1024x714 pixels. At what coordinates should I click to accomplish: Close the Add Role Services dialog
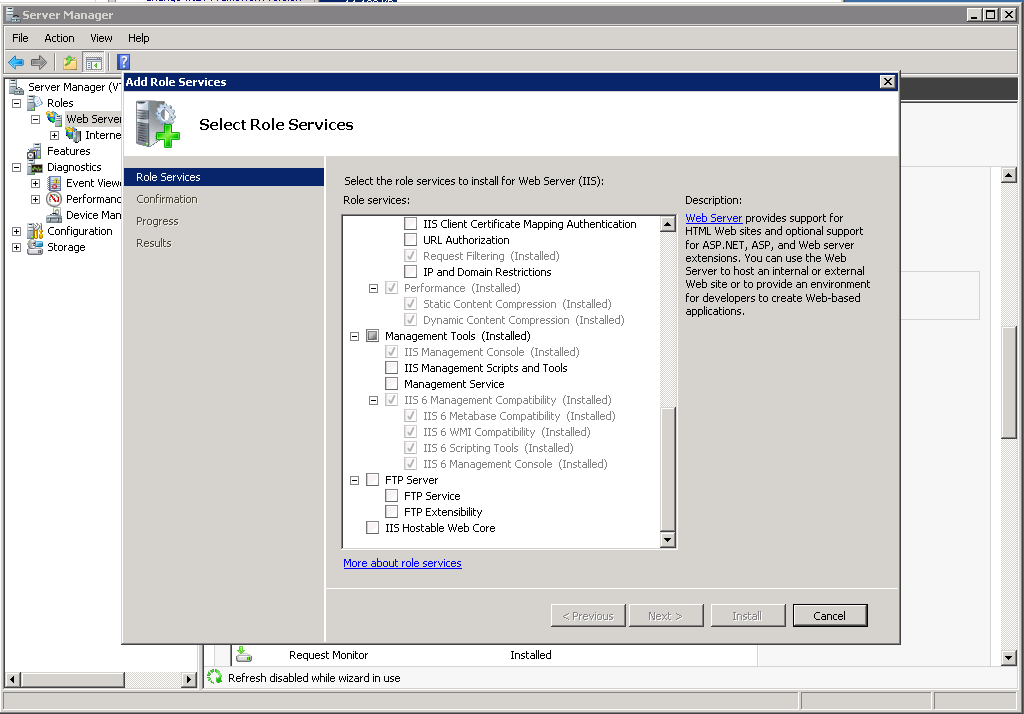coord(887,82)
